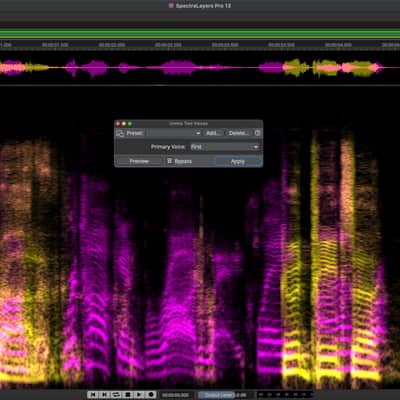400x400 pixels.
Task: Click the timeline ruler above waveform
Action: 200,45
